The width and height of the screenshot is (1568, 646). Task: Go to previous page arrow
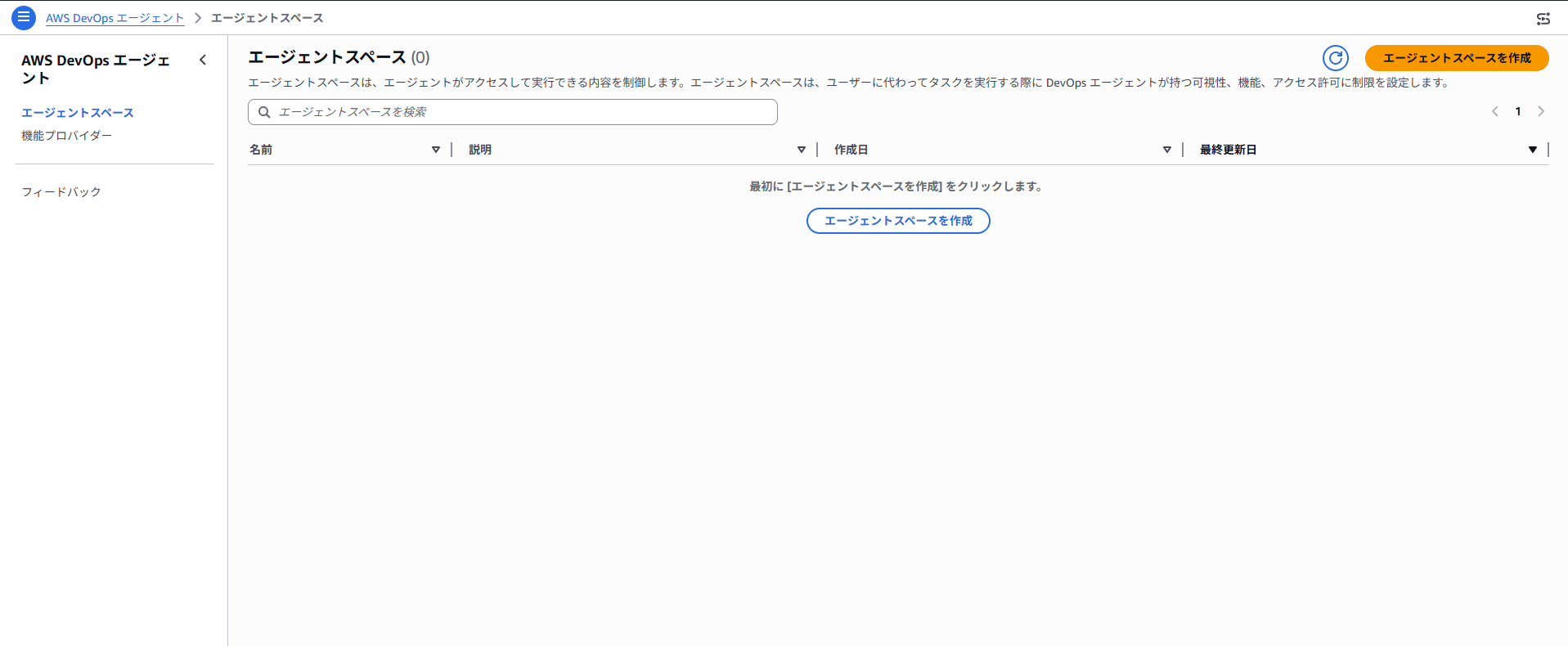[1495, 111]
